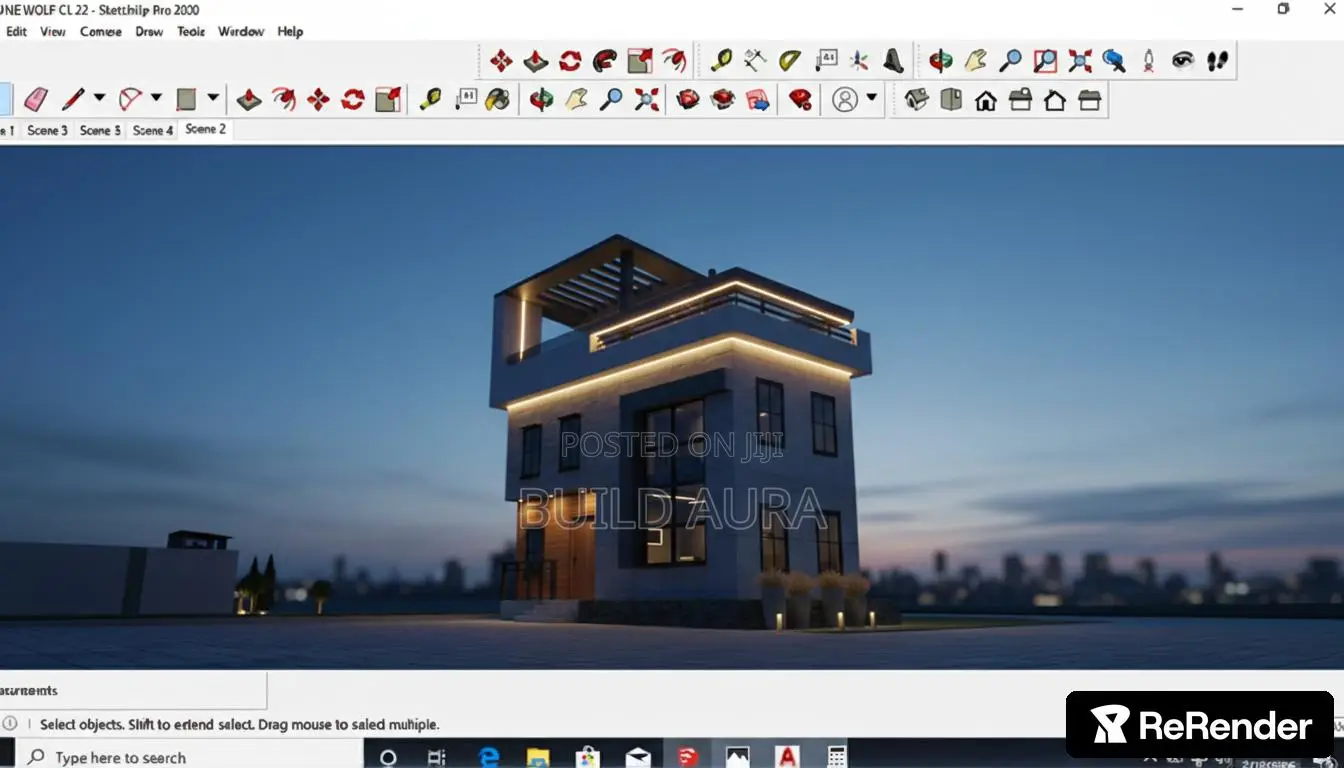Open the Calculator from the taskbar
Screen dimensions: 1344x768
(837, 757)
